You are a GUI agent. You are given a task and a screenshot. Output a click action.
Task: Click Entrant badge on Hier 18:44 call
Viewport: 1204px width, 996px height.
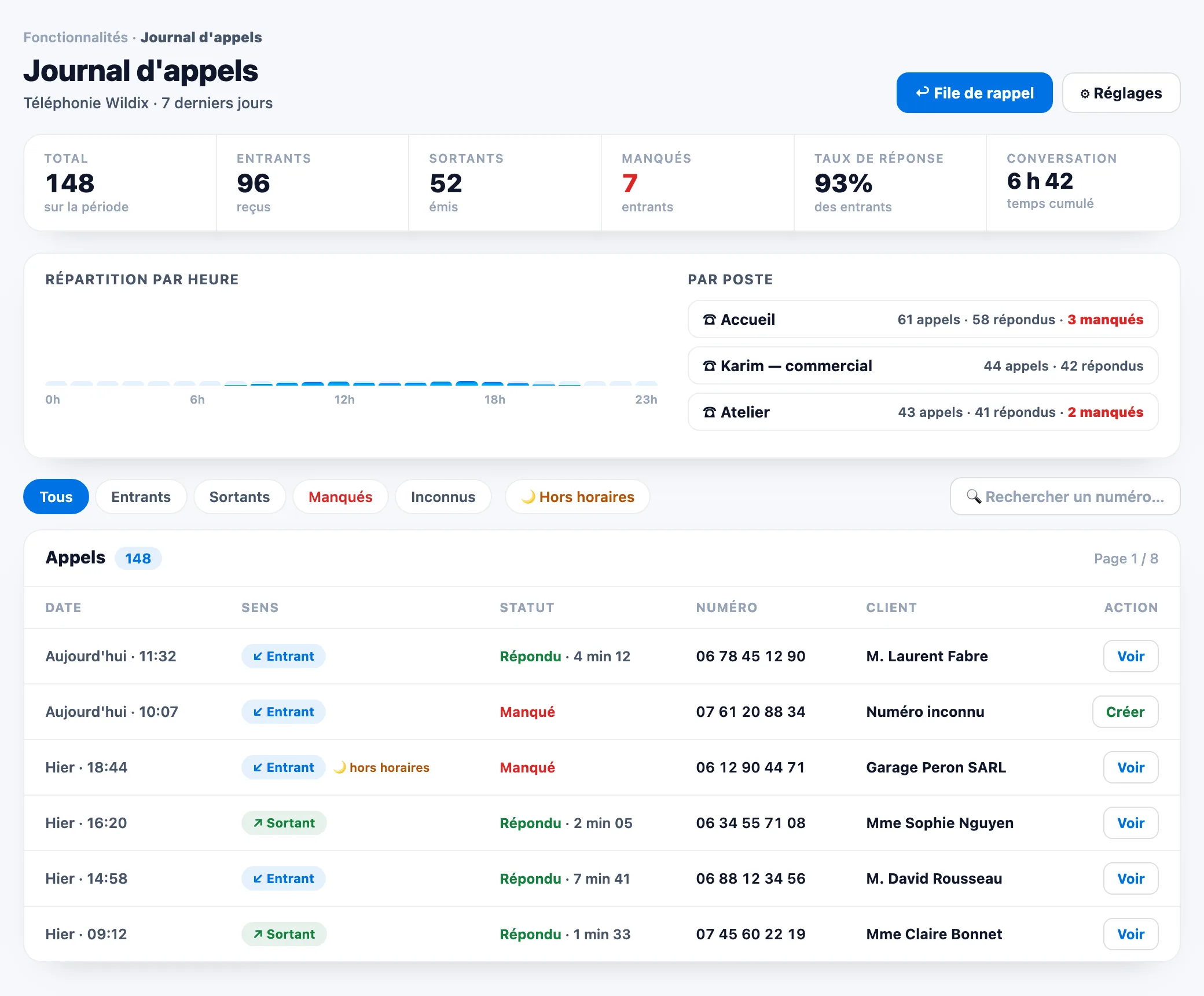tap(283, 767)
